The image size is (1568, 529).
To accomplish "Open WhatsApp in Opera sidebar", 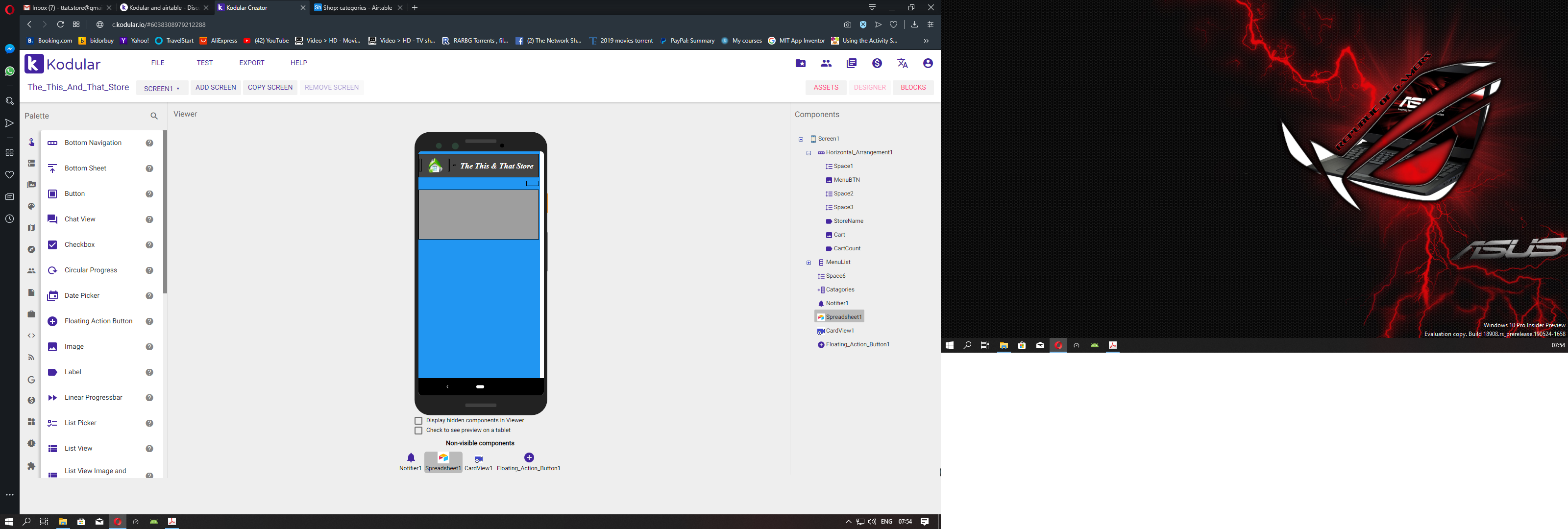I will [x=10, y=71].
